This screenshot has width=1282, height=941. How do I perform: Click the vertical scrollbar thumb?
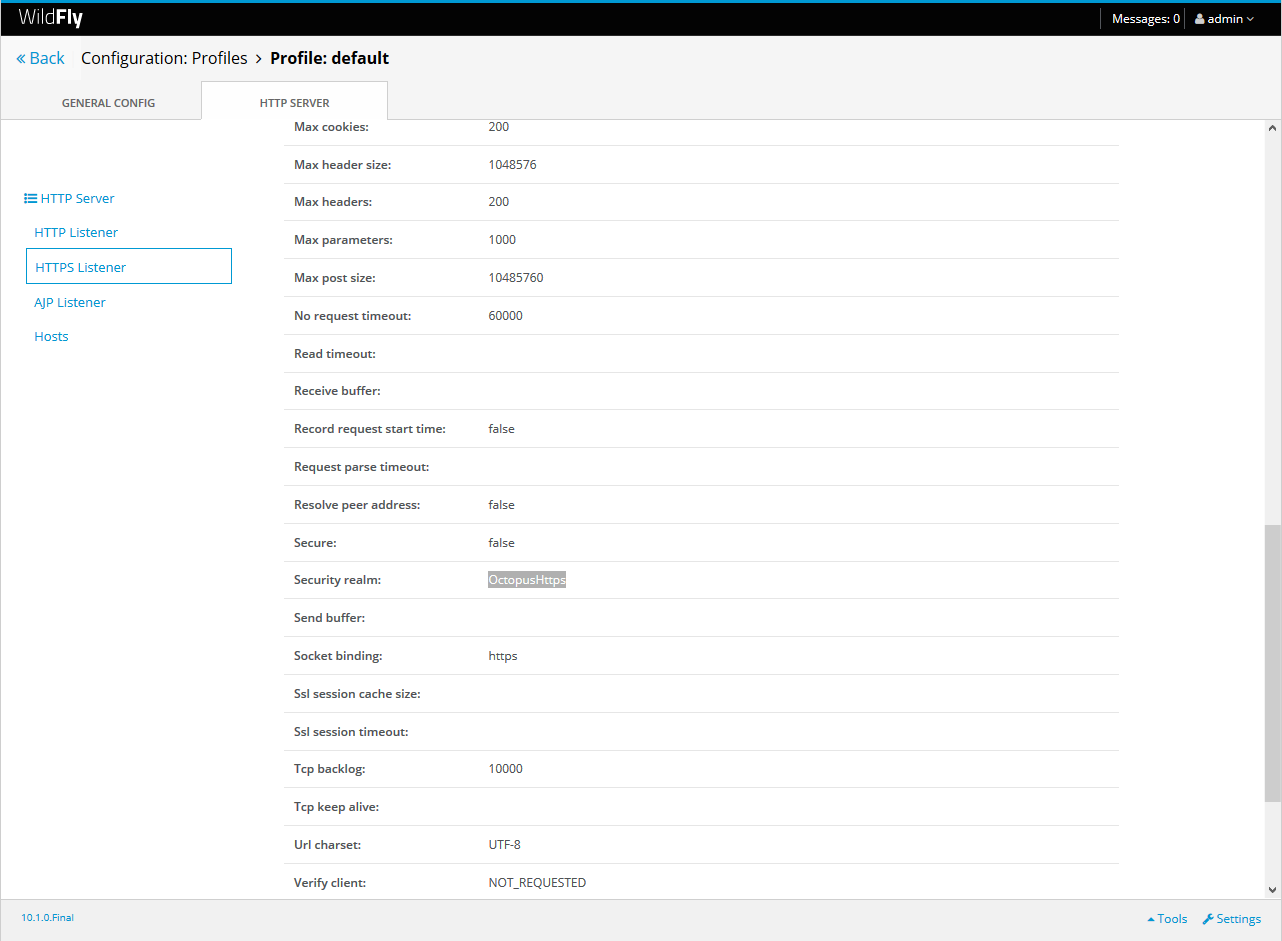tap(1272, 662)
